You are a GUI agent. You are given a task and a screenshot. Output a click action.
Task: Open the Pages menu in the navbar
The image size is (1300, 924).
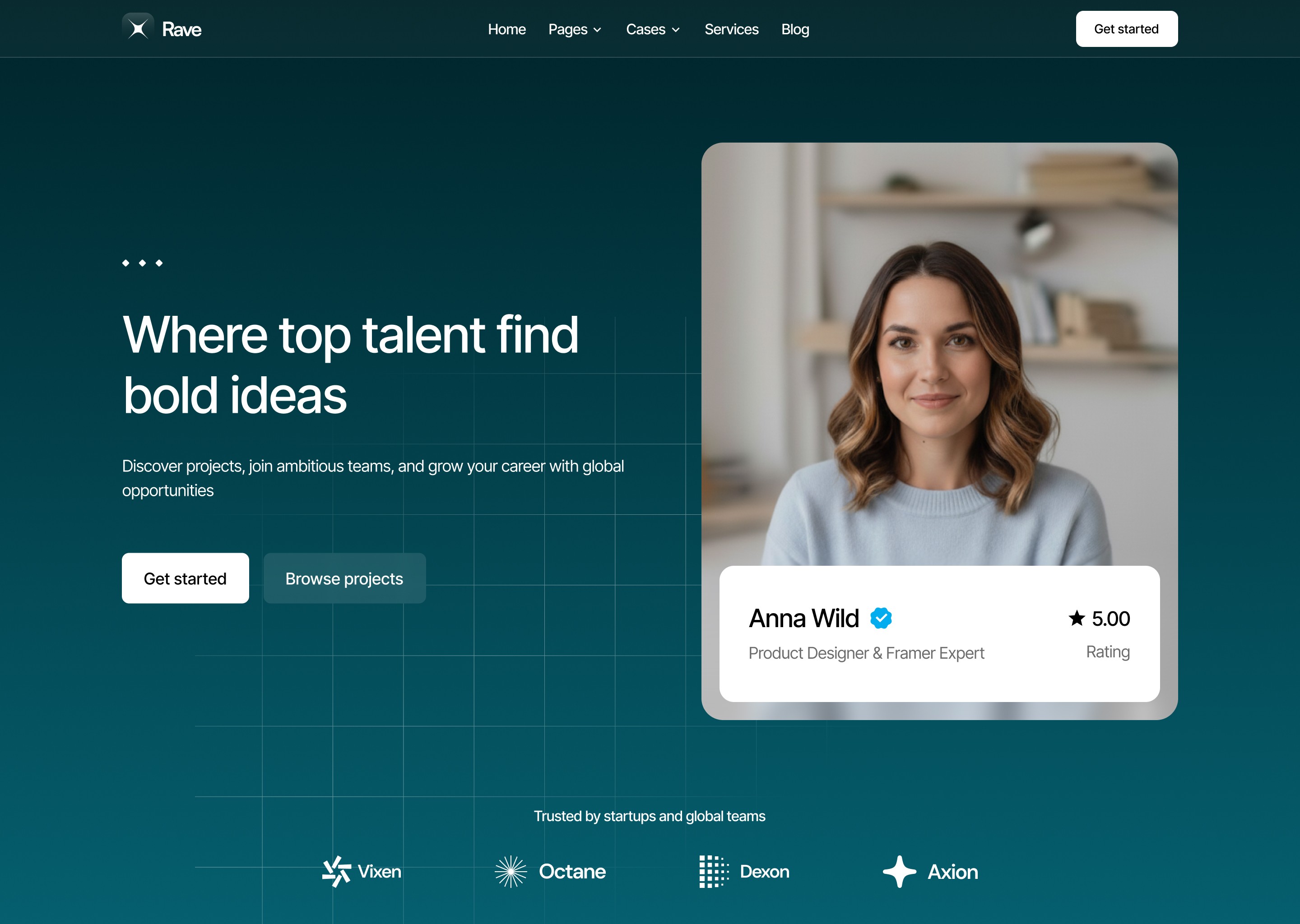[x=575, y=29]
